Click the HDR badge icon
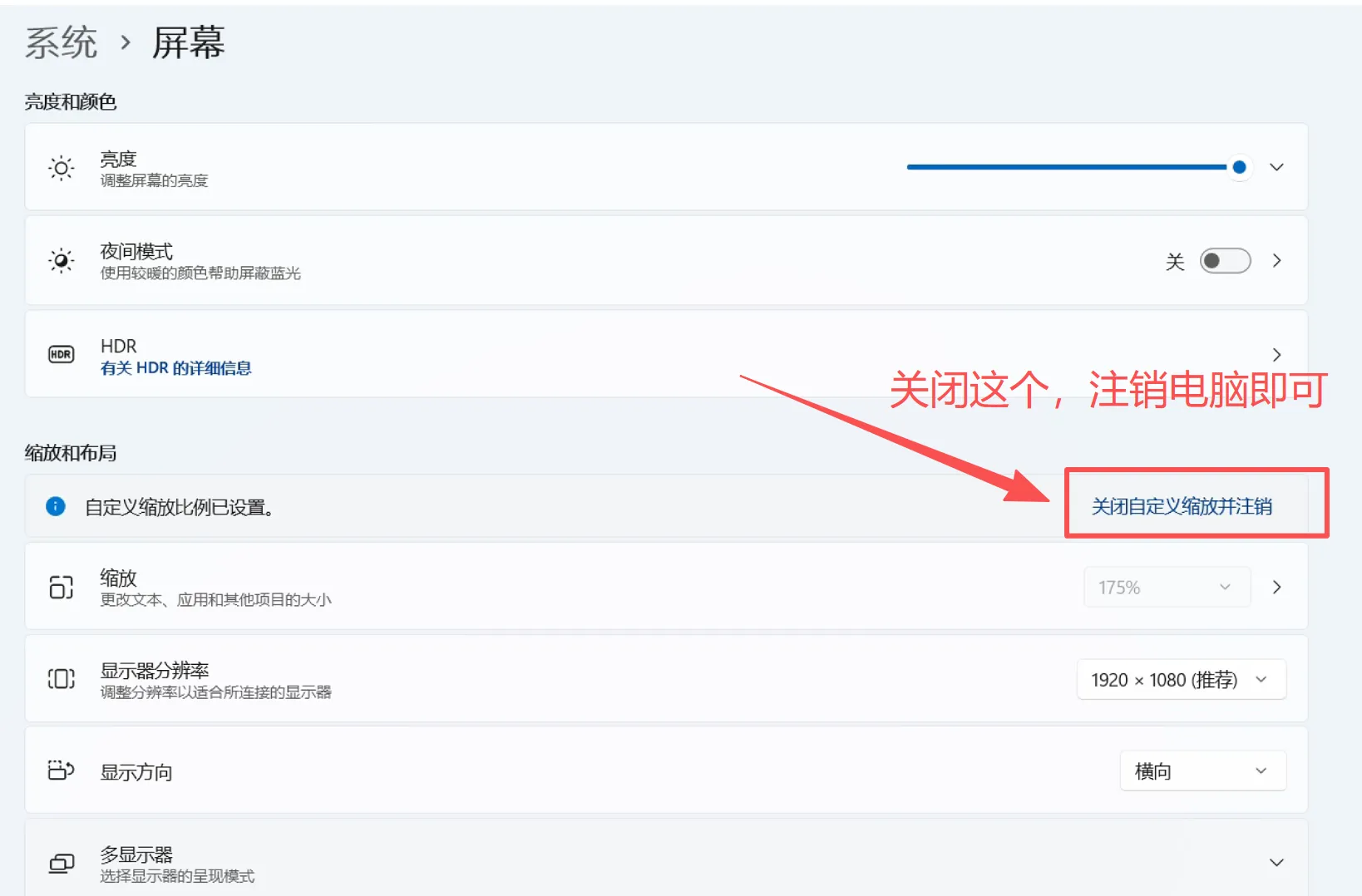The image size is (1362, 896). 61,355
